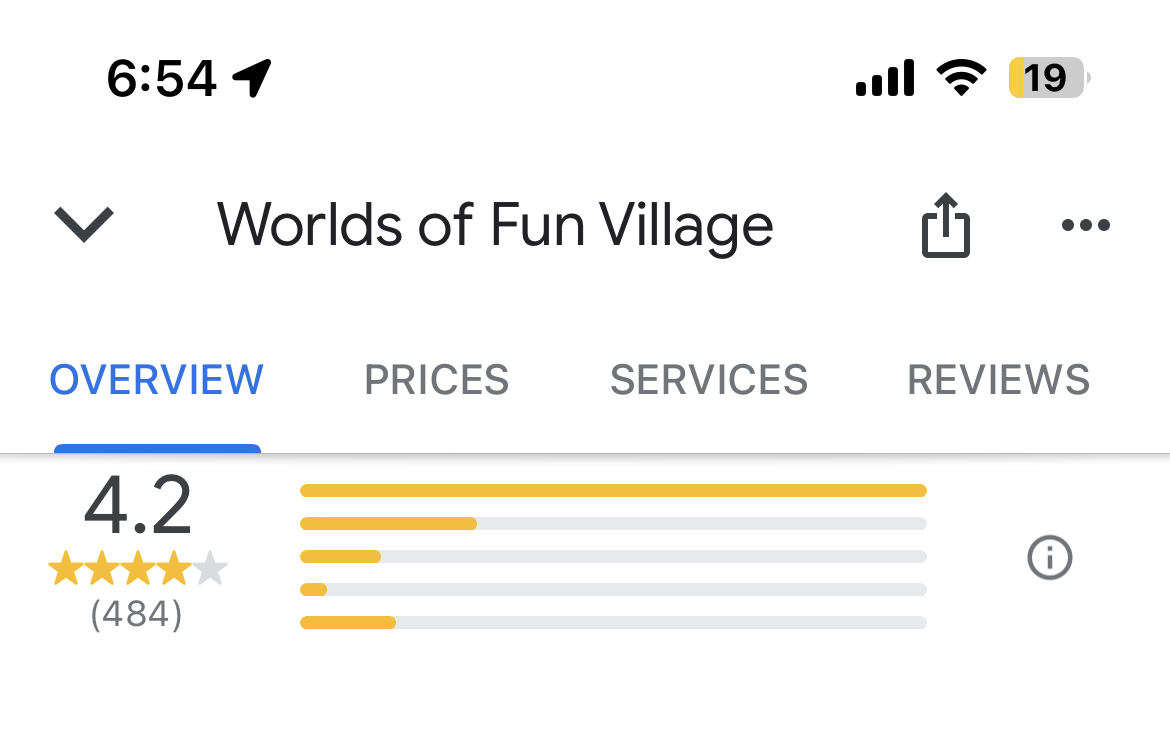This screenshot has width=1170, height=731.
Task: Tap the Worlds of Fun Village title
Action: (x=495, y=225)
